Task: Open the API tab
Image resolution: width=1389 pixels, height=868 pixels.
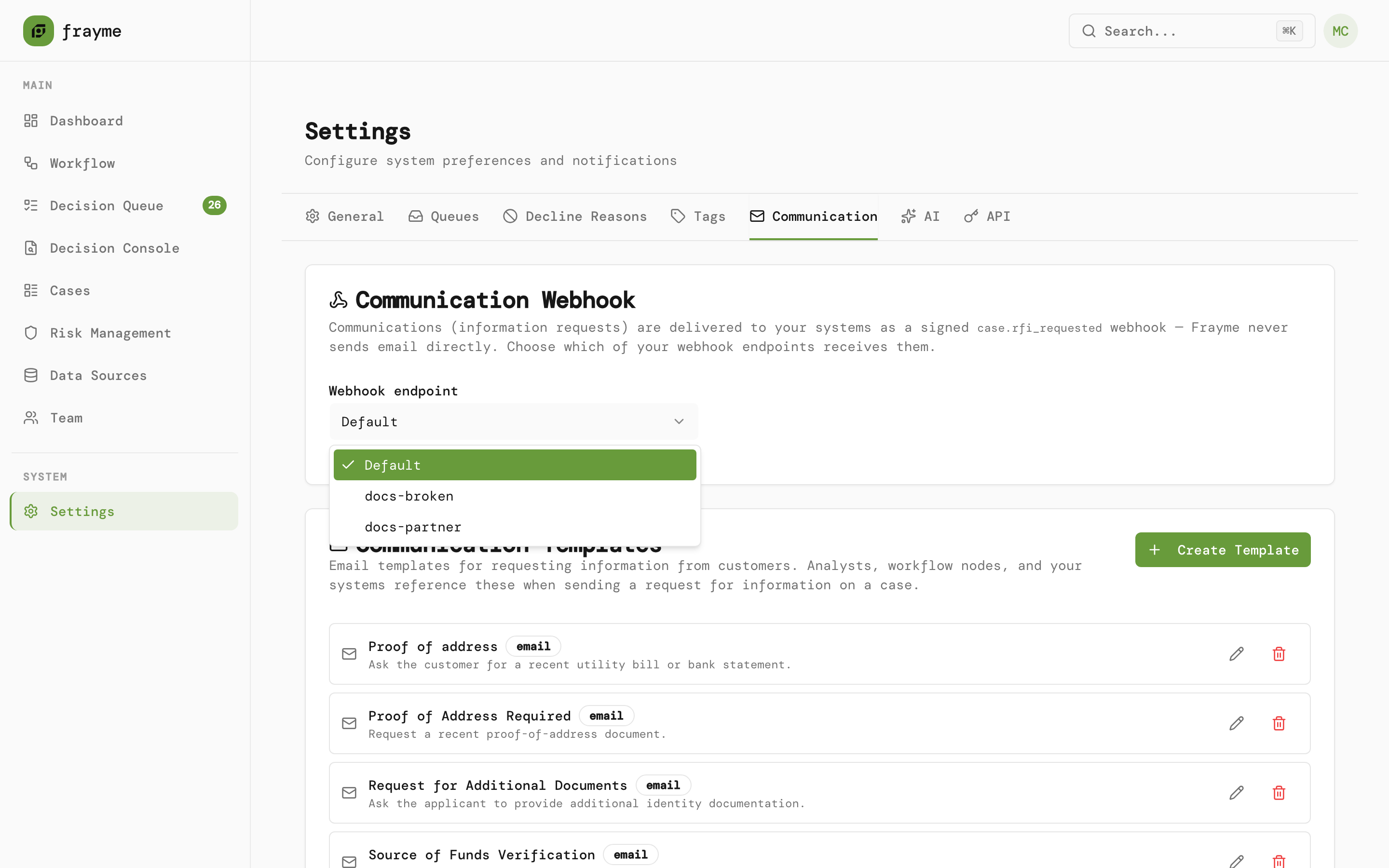Action: coord(987,217)
